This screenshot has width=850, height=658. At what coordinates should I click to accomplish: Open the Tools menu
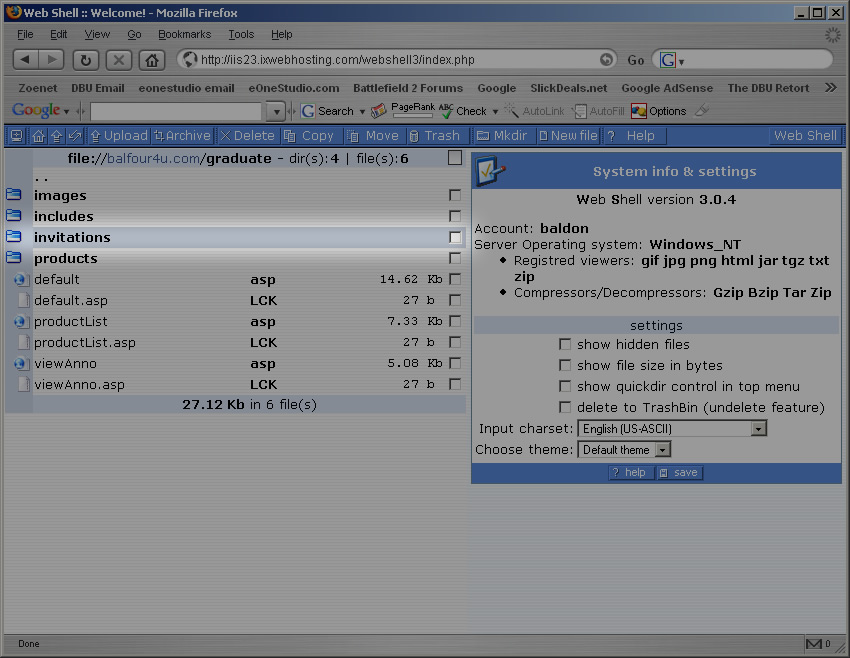tap(241, 34)
